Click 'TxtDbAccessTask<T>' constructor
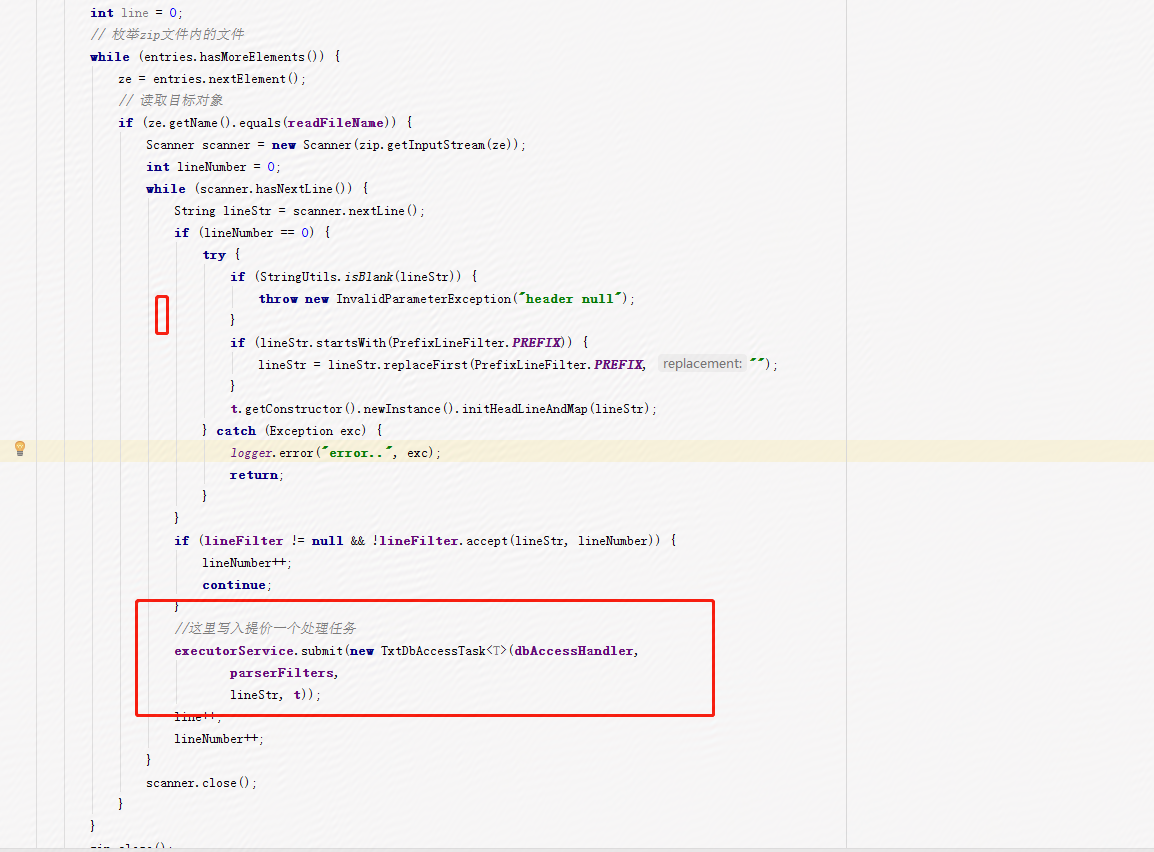Viewport: 1154px width, 852px height. pos(444,651)
